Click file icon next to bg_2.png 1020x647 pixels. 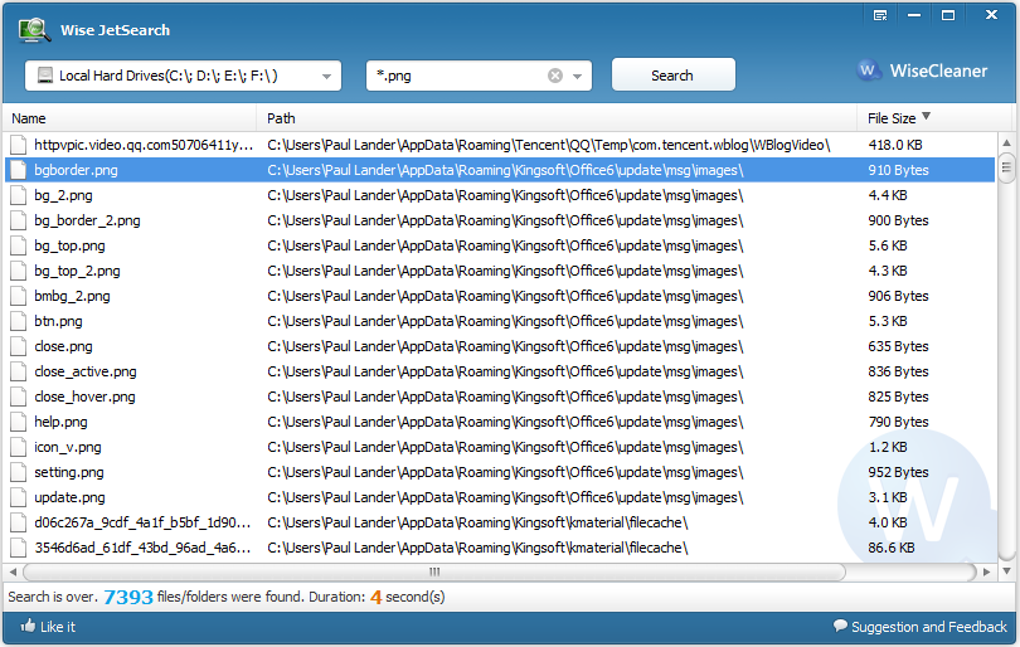[x=19, y=196]
